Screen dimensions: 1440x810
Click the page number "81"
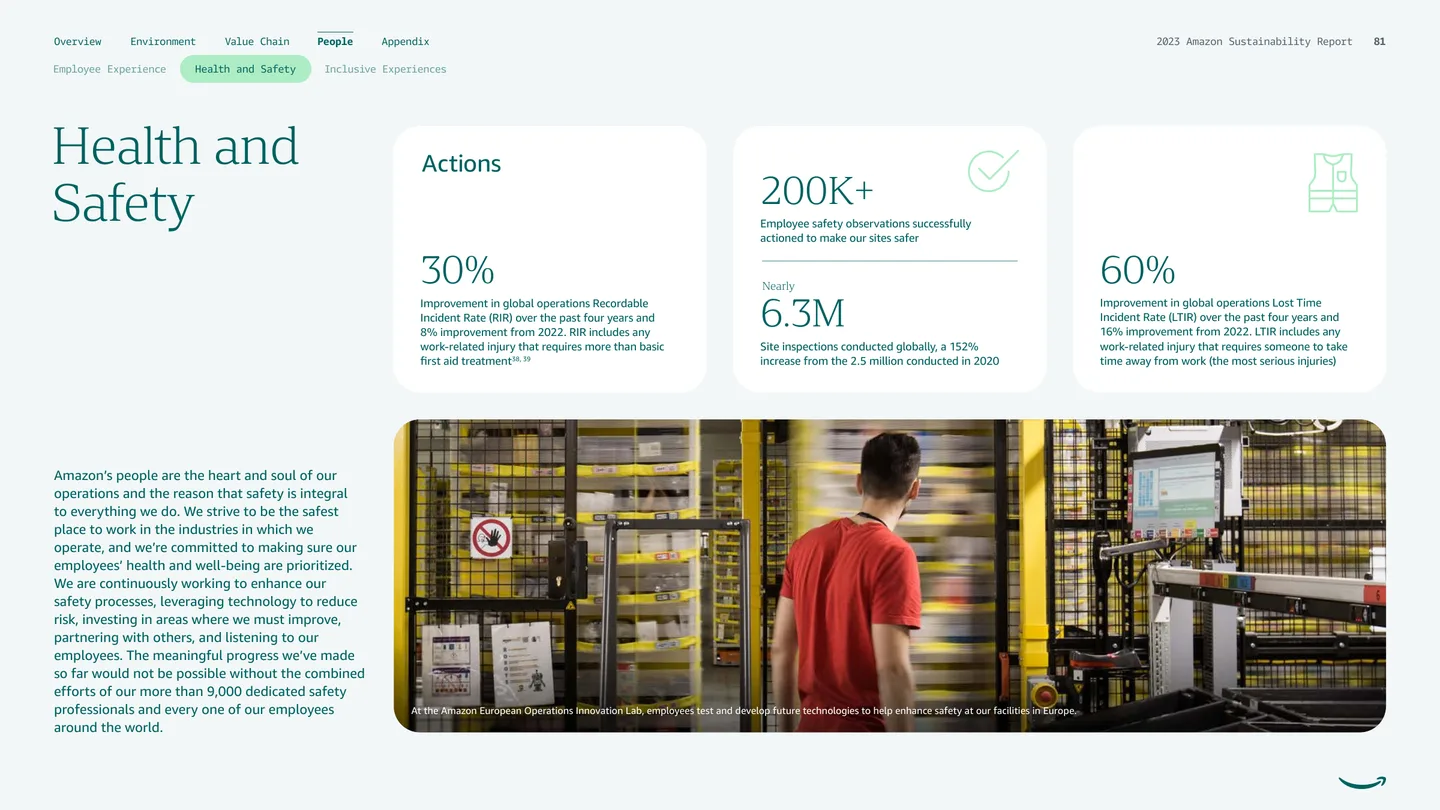pos(1380,42)
